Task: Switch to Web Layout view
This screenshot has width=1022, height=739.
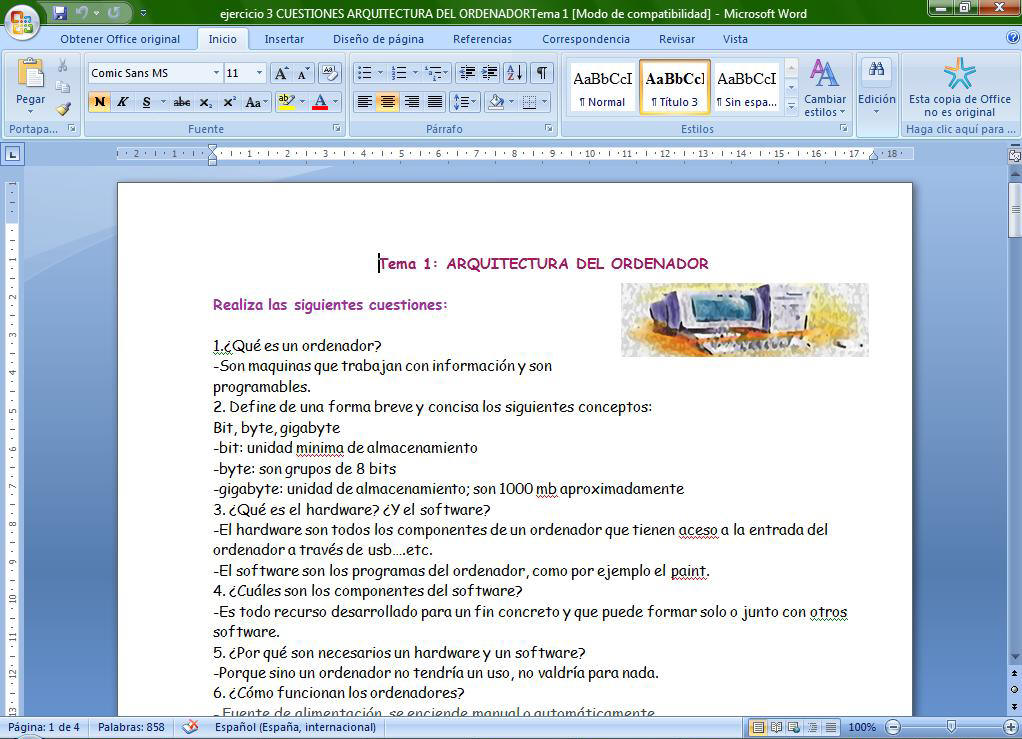Action: [794, 727]
